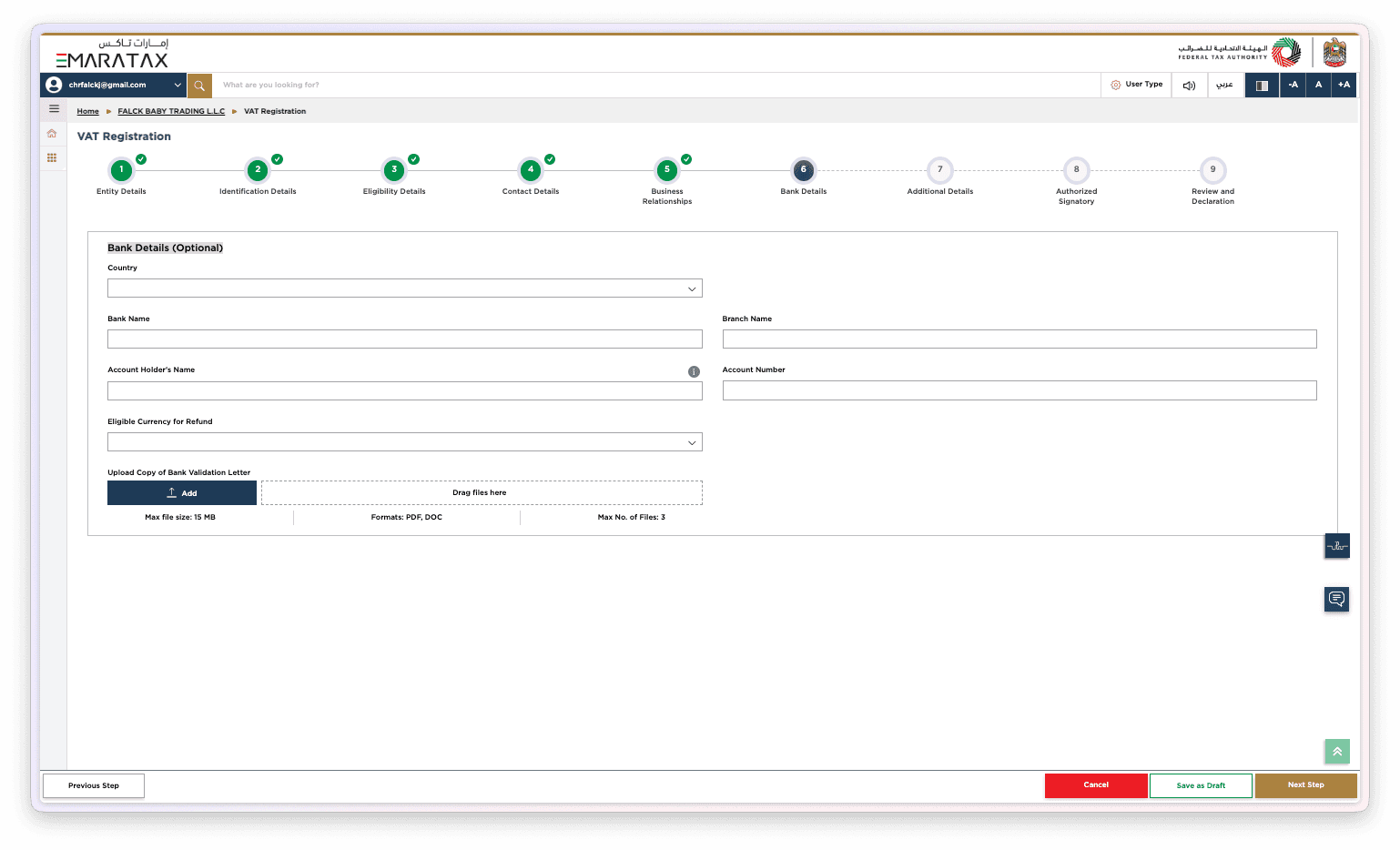Click the 'Max file size: 15 MB' text
The width and height of the screenshot is (1400, 850).
point(180,517)
